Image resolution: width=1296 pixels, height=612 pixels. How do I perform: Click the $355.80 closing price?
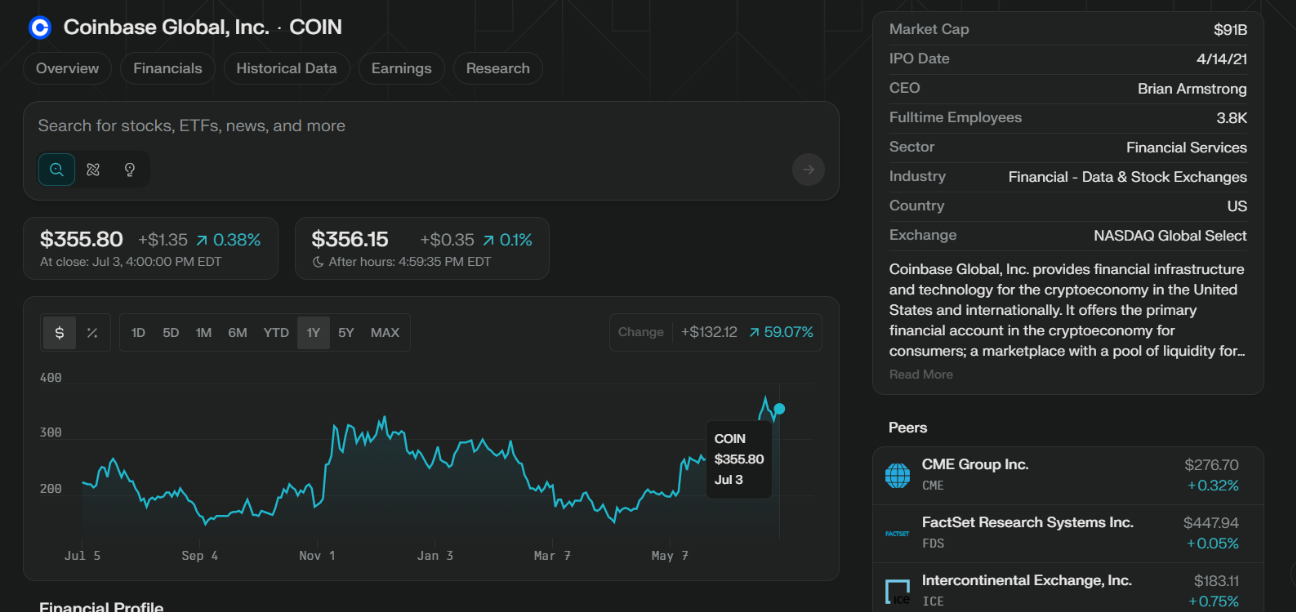(82, 239)
